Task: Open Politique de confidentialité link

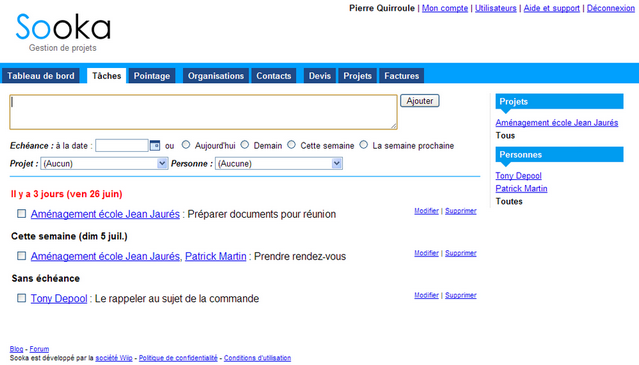Action: coord(178,358)
